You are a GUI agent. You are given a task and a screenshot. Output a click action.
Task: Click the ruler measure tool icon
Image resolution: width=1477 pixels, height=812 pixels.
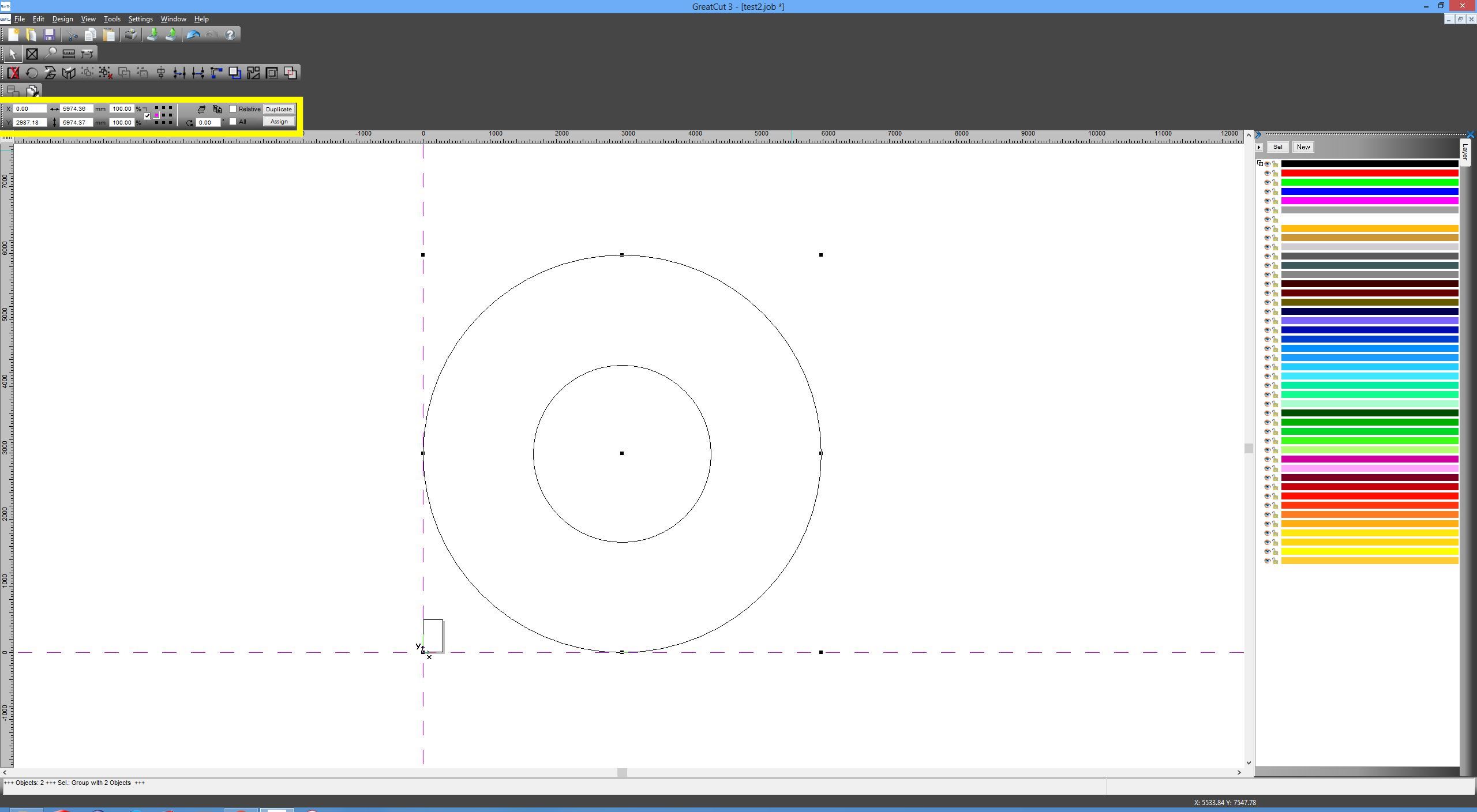pos(69,54)
